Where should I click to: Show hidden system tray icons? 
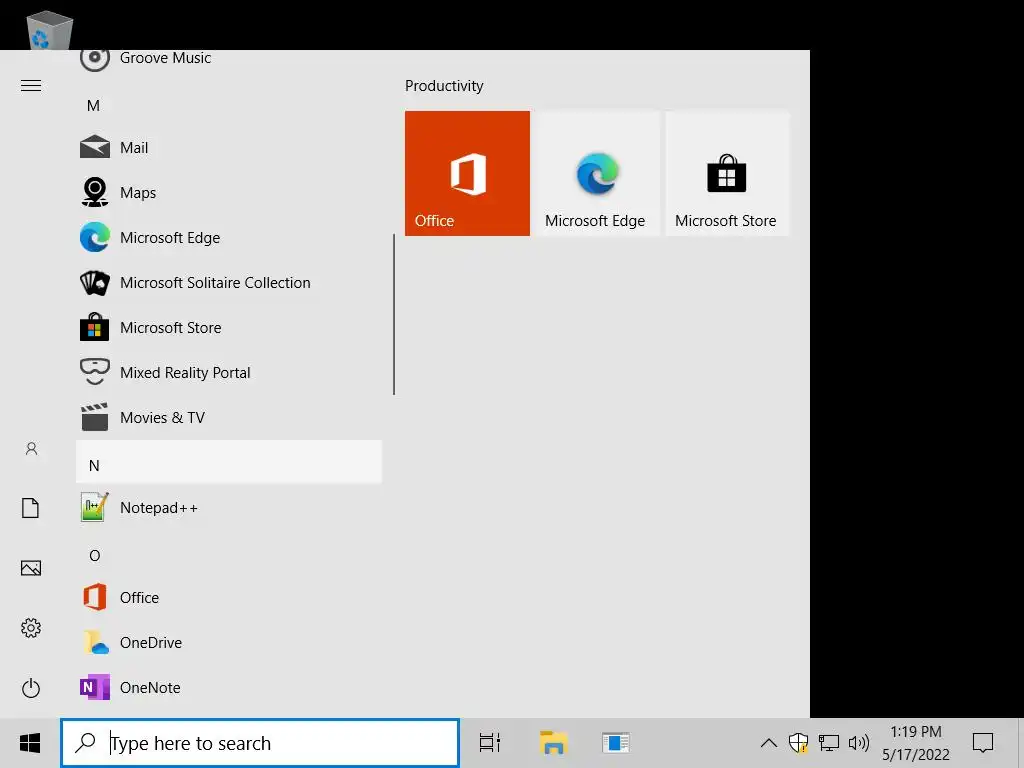769,743
